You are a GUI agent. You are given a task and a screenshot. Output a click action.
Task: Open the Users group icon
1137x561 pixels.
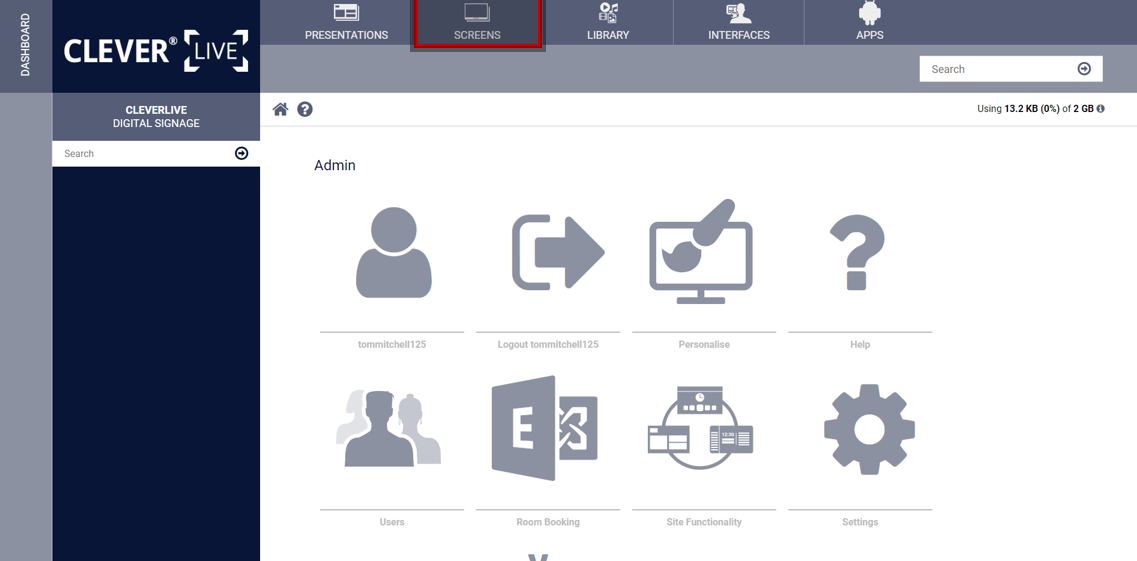[389, 428]
